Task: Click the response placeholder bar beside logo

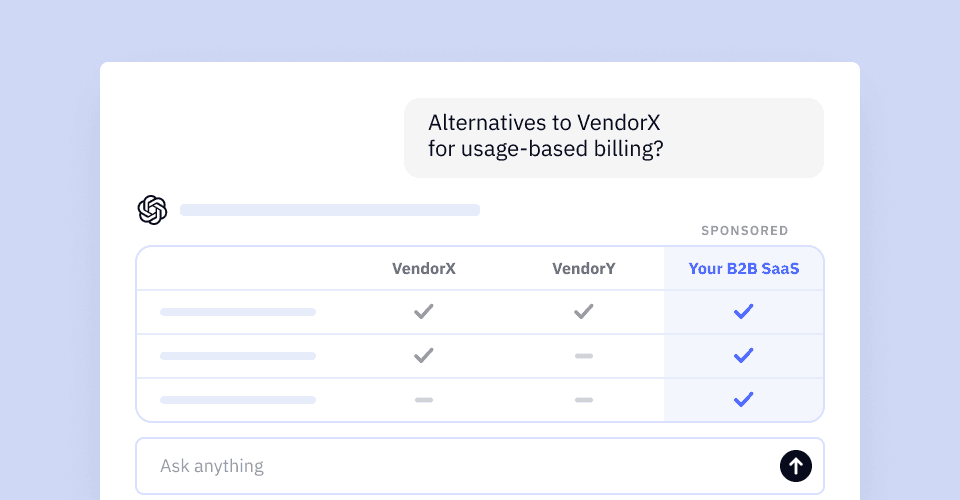Action: click(x=329, y=210)
